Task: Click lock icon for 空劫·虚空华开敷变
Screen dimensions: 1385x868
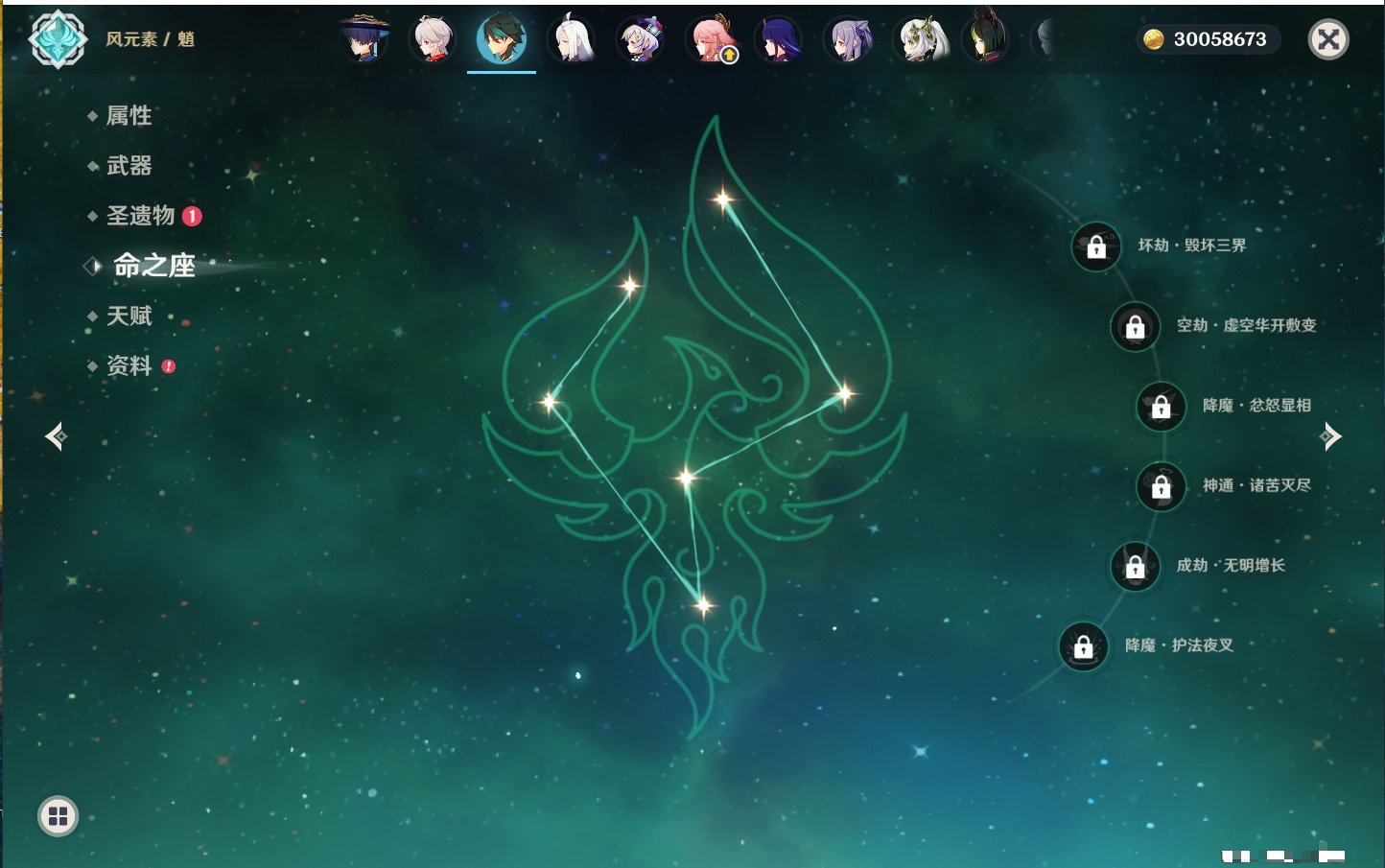Action: pyautogui.click(x=1135, y=326)
